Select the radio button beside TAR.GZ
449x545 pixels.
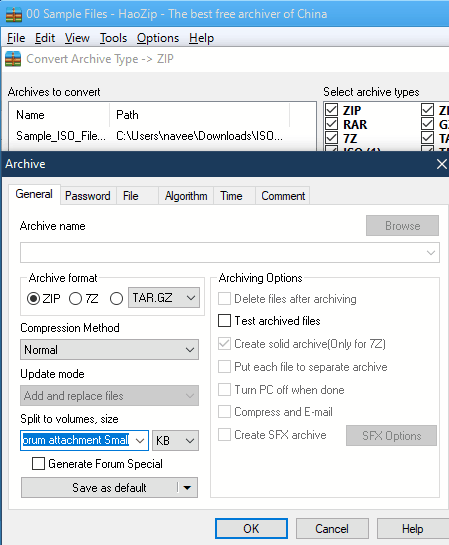pos(116,299)
